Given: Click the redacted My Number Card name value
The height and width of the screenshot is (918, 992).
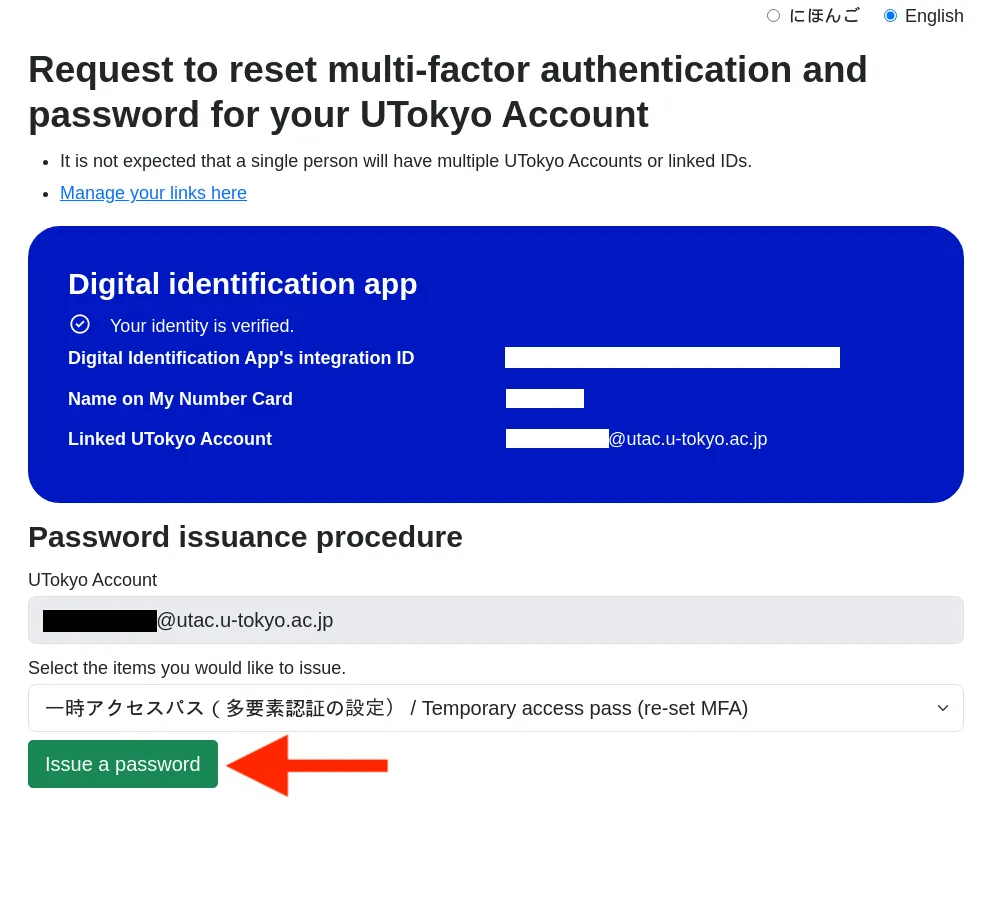Looking at the screenshot, I should click(545, 399).
